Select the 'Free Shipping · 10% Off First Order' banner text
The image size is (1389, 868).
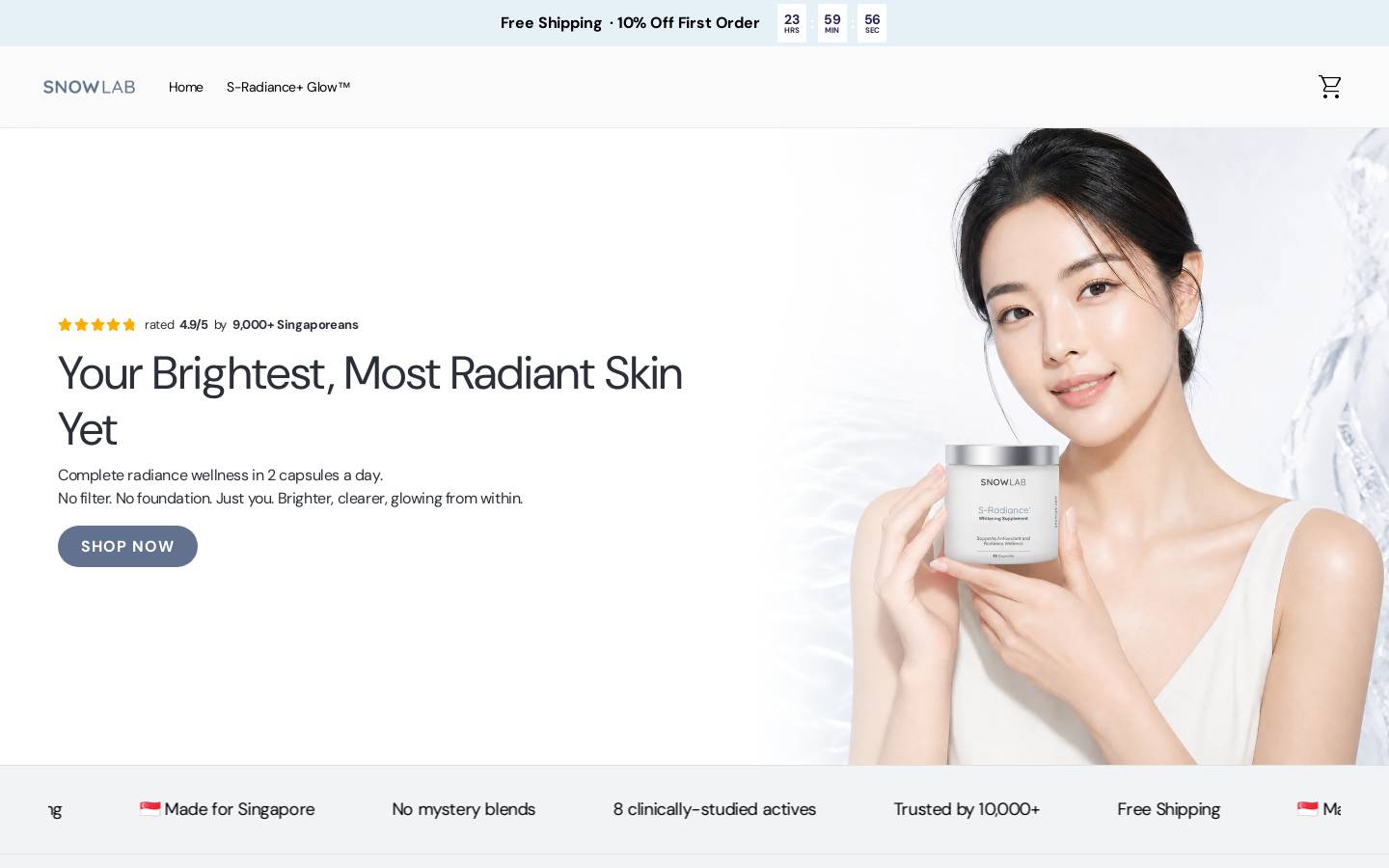(630, 23)
